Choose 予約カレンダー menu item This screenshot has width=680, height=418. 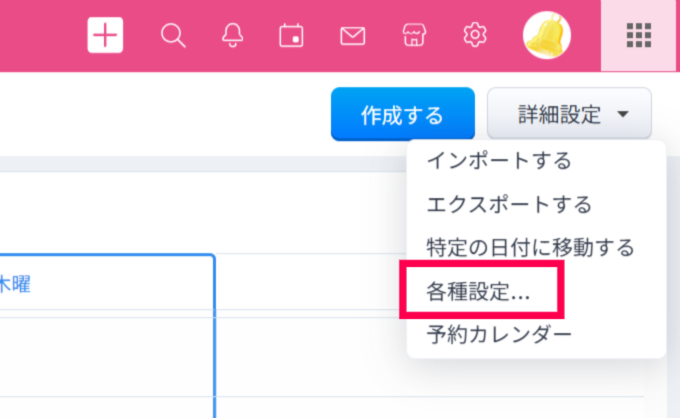tap(499, 335)
